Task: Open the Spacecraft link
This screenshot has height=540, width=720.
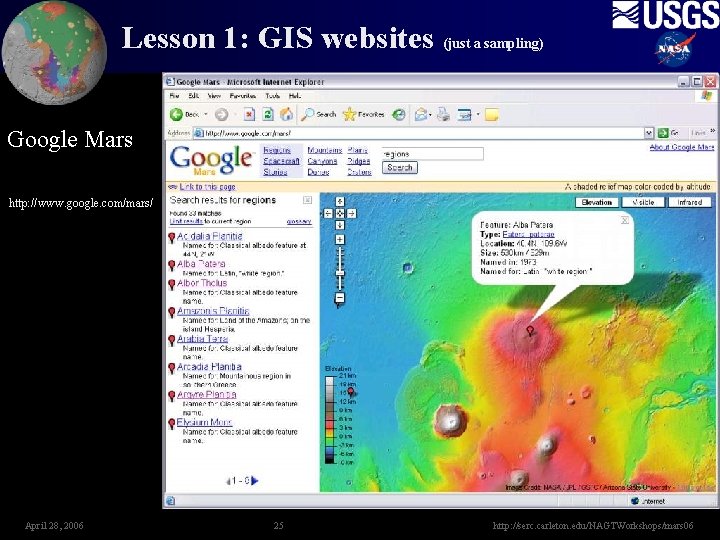Action: coord(281,161)
